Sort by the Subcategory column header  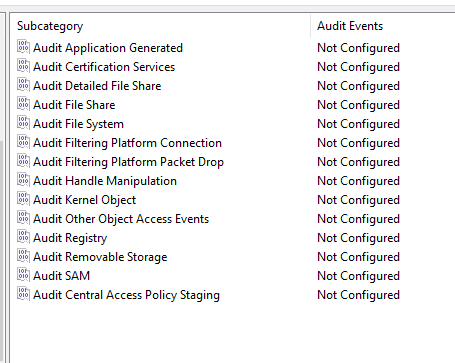50,26
